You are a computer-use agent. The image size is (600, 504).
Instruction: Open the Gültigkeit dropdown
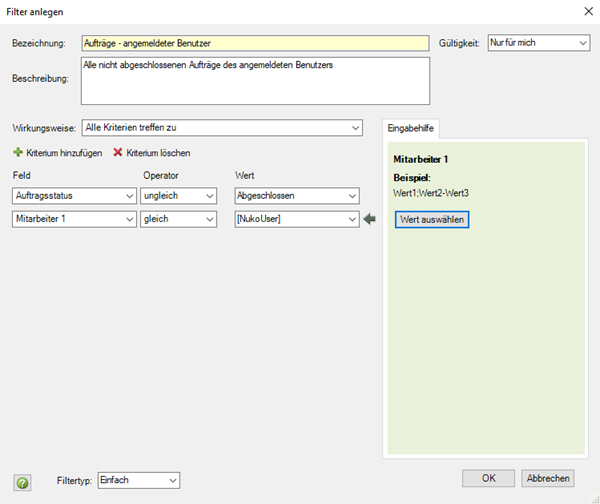point(539,42)
